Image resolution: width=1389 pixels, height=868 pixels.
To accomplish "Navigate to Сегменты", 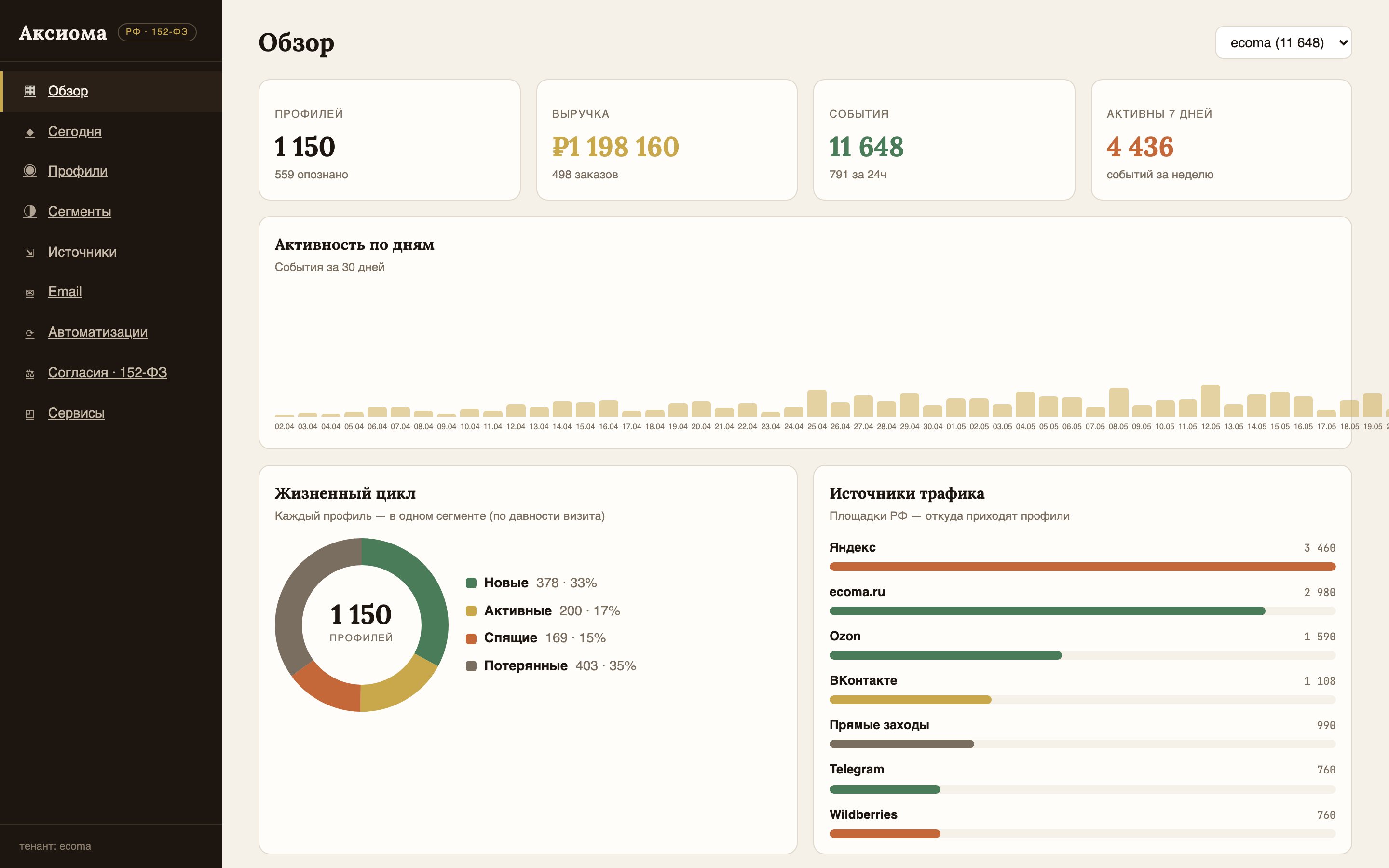I will pos(79,211).
